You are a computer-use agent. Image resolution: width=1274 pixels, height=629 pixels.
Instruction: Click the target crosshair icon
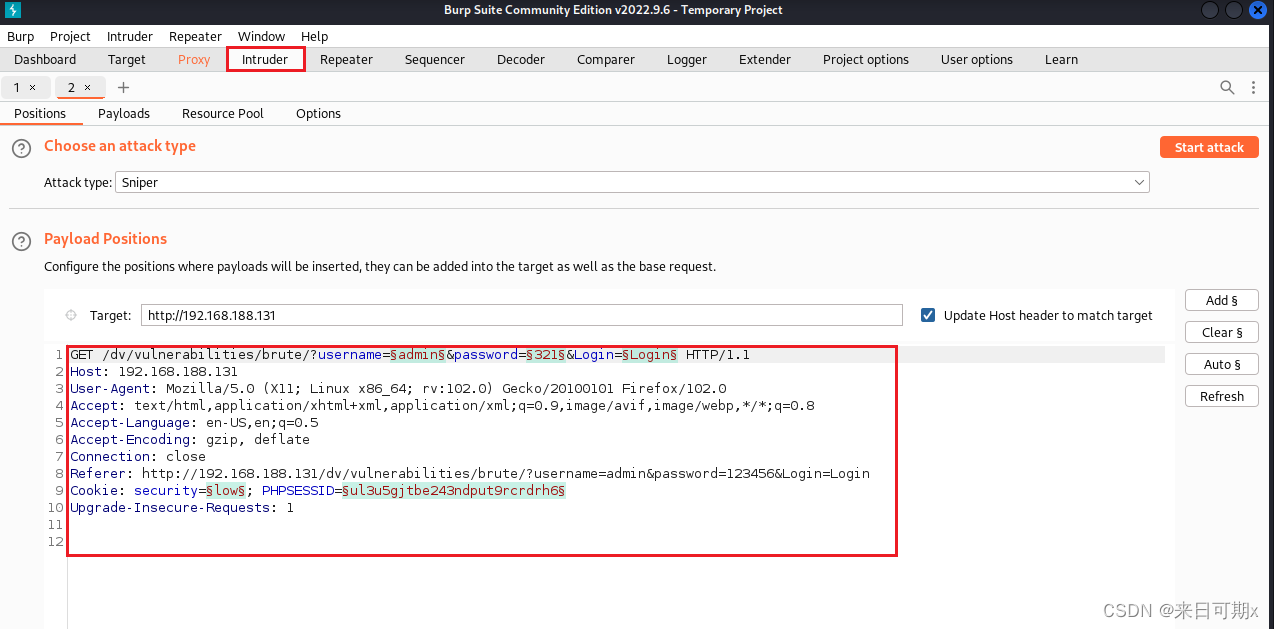click(x=71, y=315)
